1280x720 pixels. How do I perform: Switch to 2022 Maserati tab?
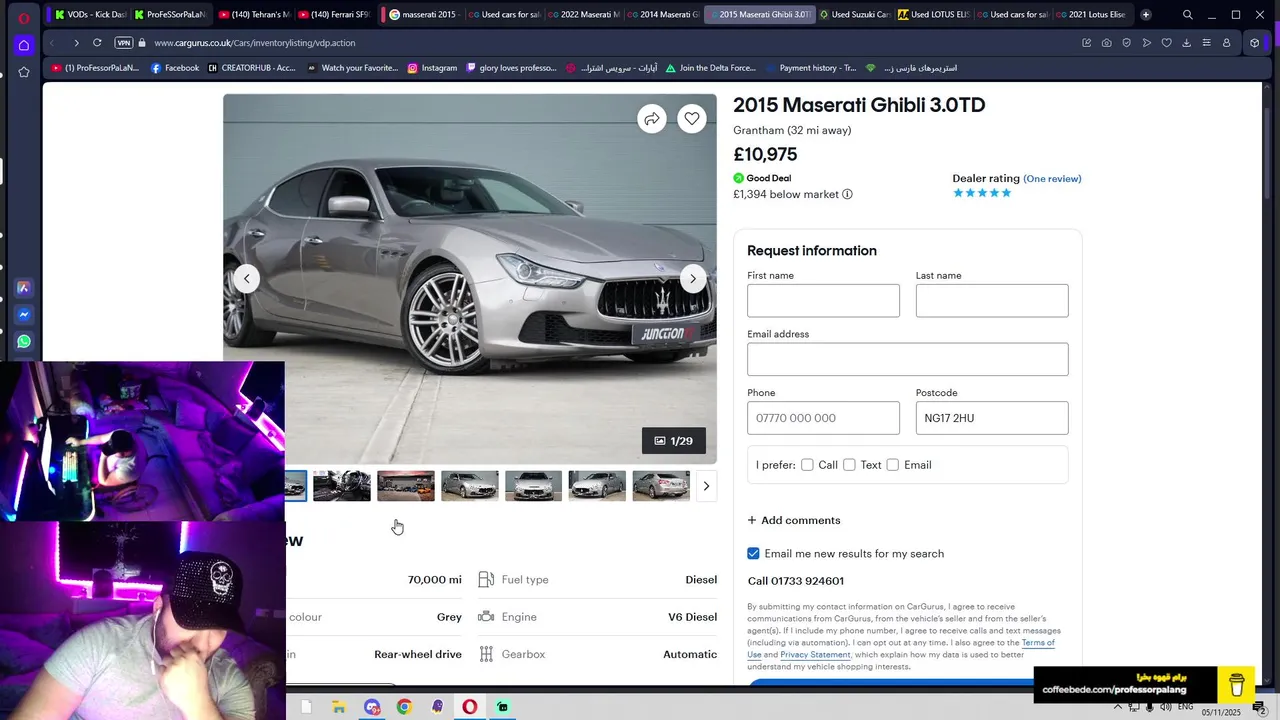click(x=583, y=15)
